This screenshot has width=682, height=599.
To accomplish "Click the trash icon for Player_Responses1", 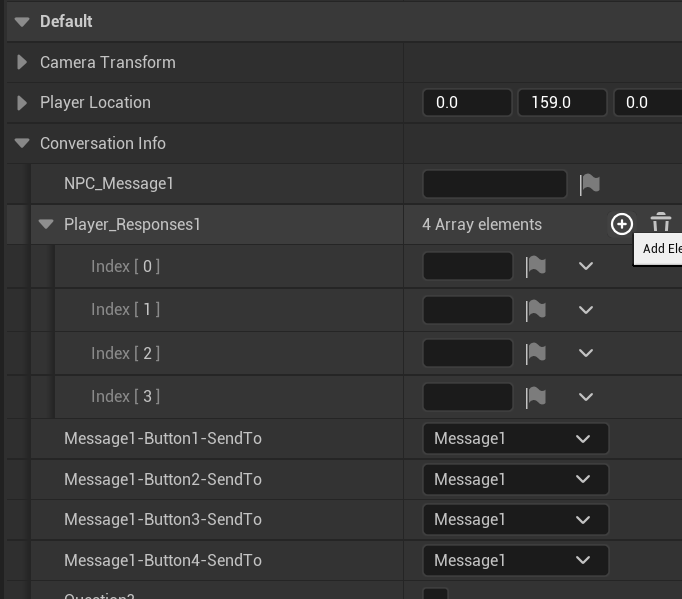I will click(x=660, y=223).
